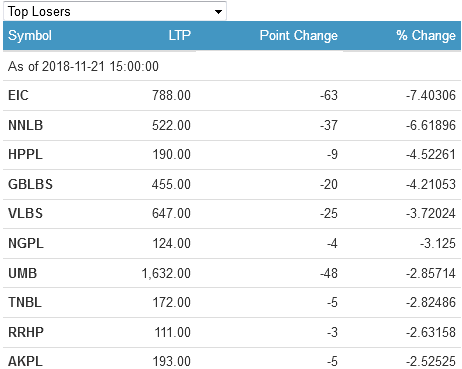Select UMB's LTP value 1,632.00
462x369 pixels.
tap(166, 273)
